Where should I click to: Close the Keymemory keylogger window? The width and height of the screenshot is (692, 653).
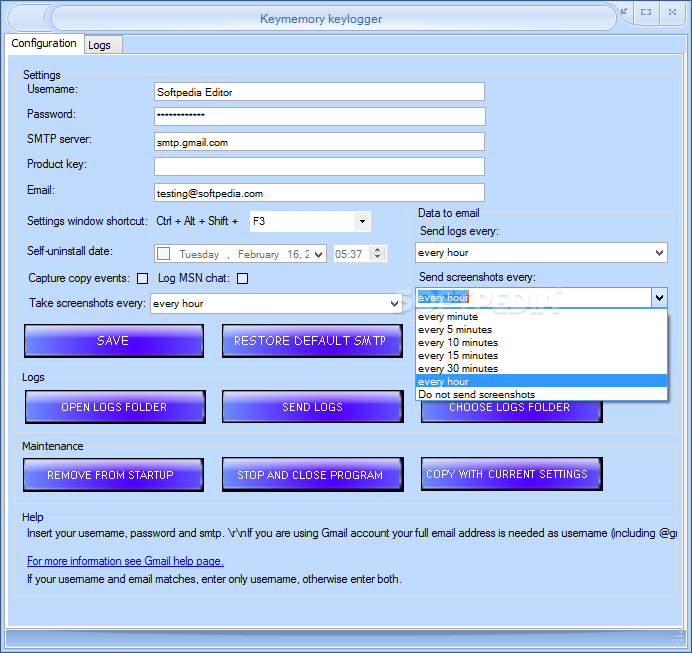[672, 12]
